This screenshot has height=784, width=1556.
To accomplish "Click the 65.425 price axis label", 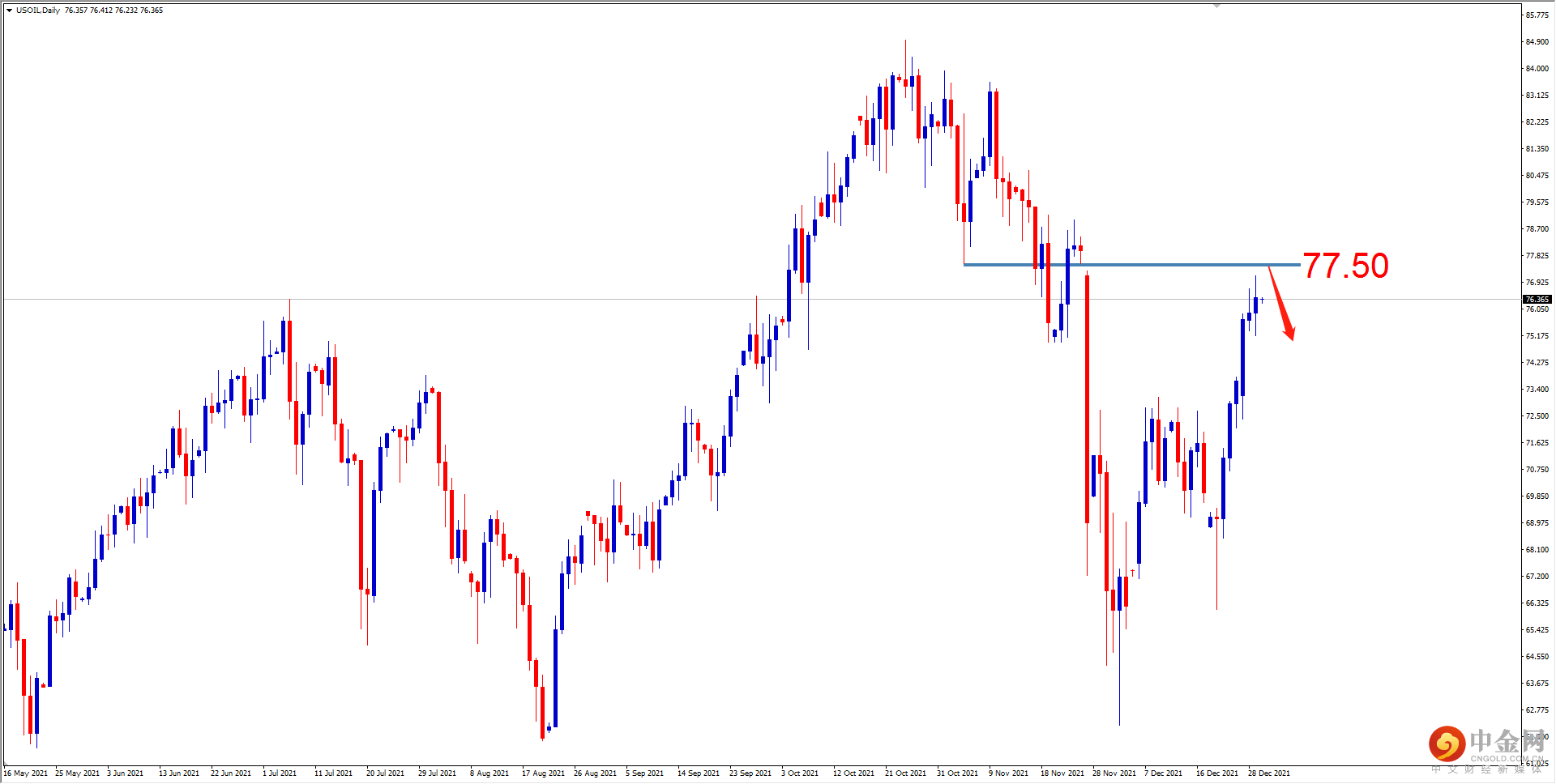I will [1537, 630].
